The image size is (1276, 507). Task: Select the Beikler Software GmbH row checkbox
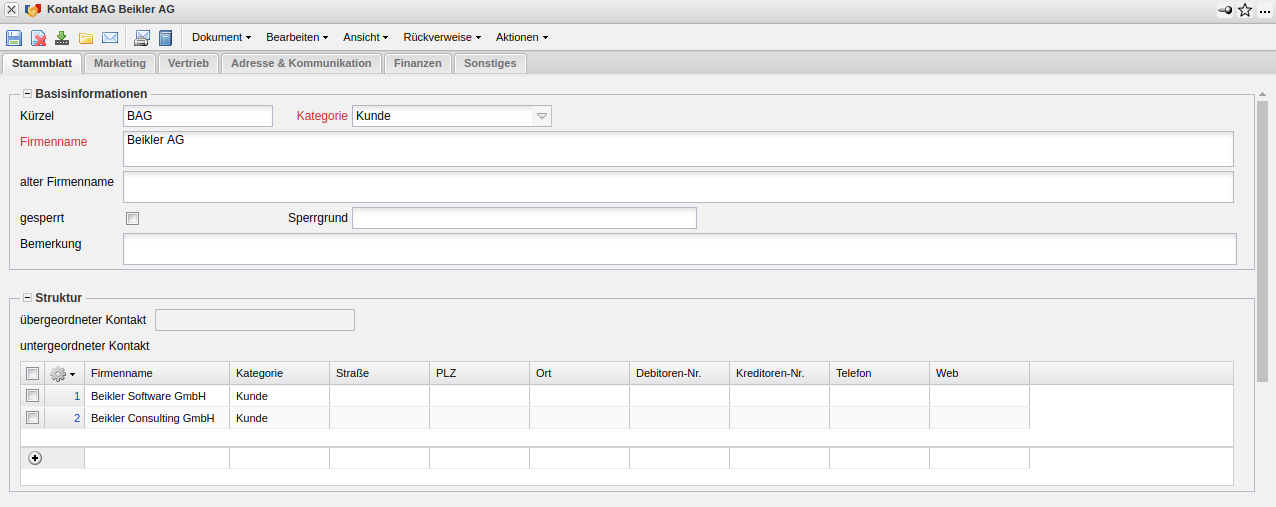33,396
